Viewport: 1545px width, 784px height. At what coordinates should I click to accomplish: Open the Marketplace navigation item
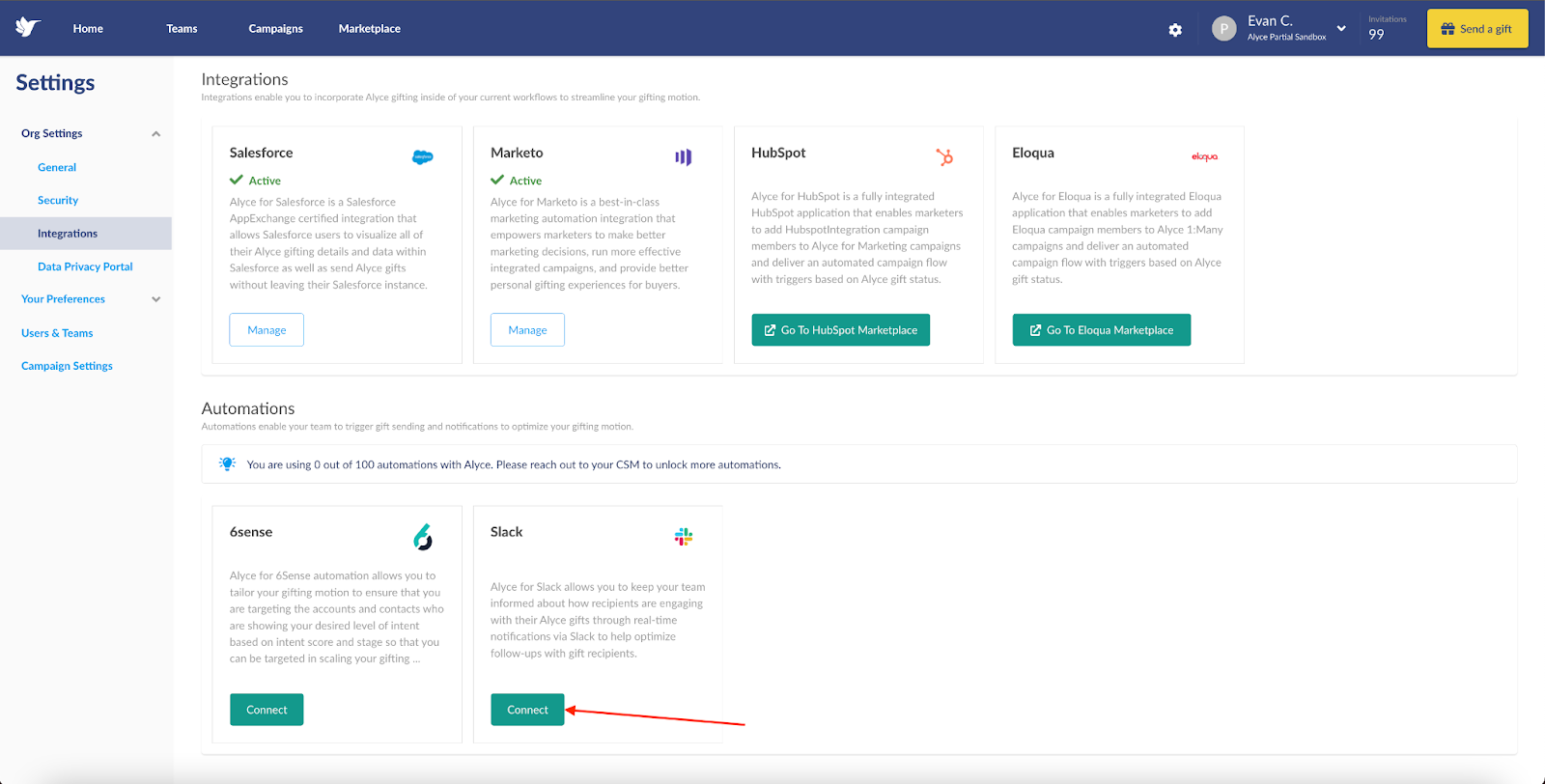coord(370,29)
